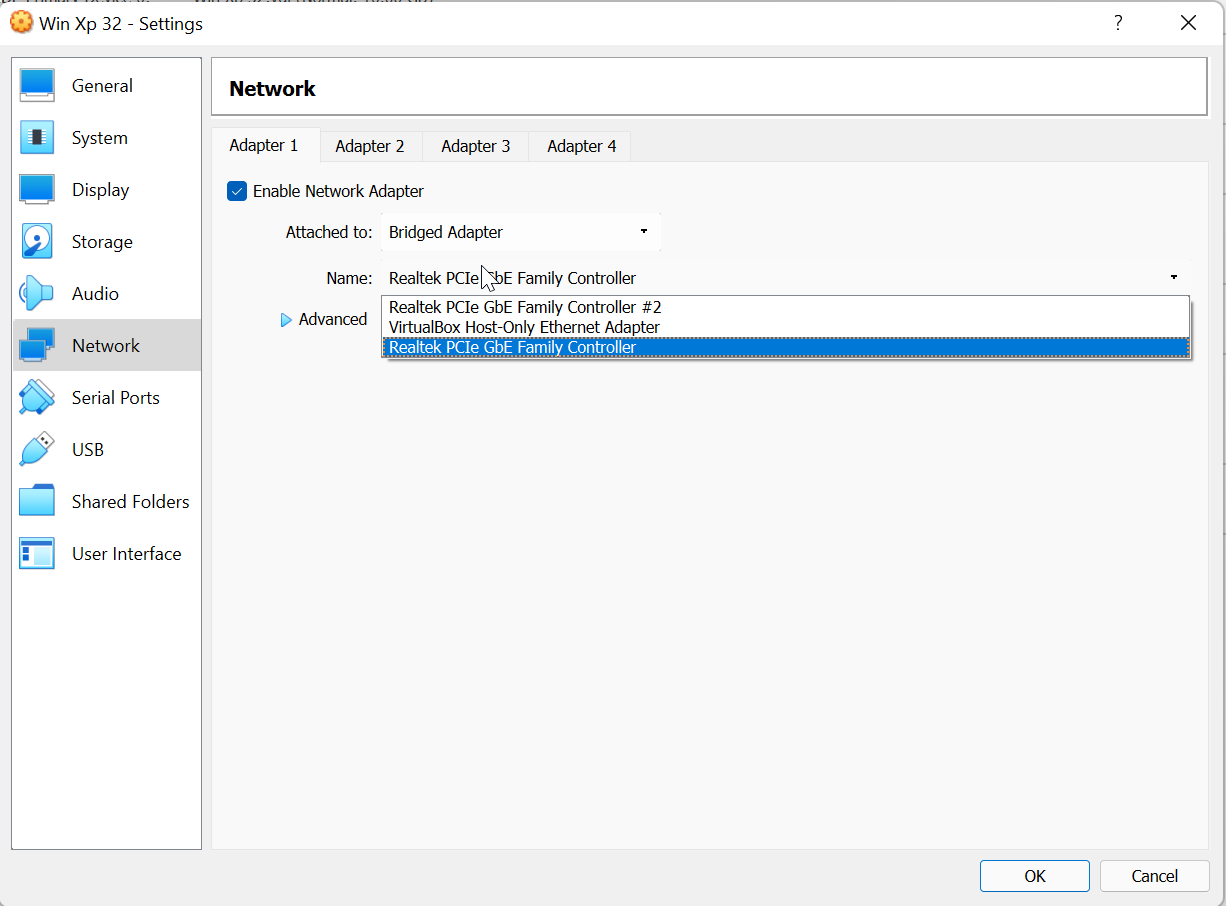
Task: Open the User Interface settings category
Action: coord(107,554)
